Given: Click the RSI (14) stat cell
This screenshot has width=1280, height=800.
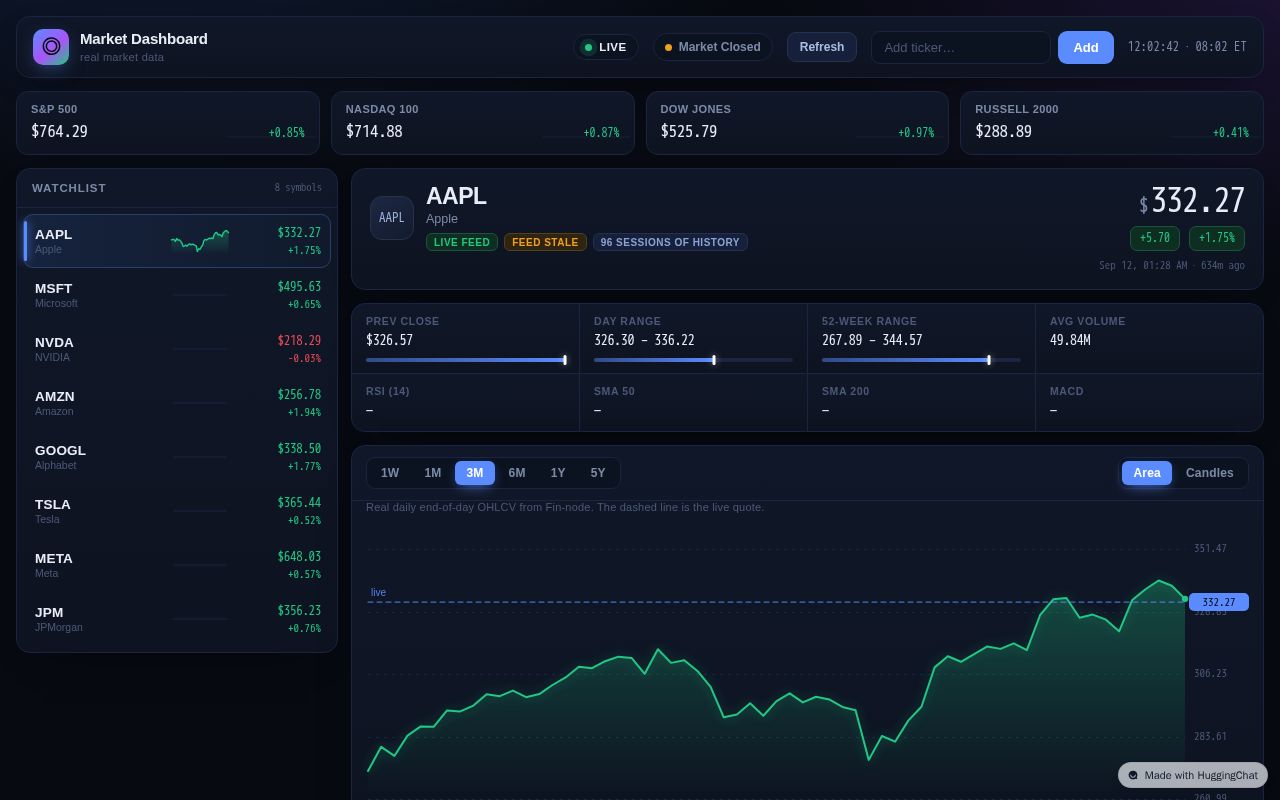Looking at the screenshot, I should click(466, 402).
